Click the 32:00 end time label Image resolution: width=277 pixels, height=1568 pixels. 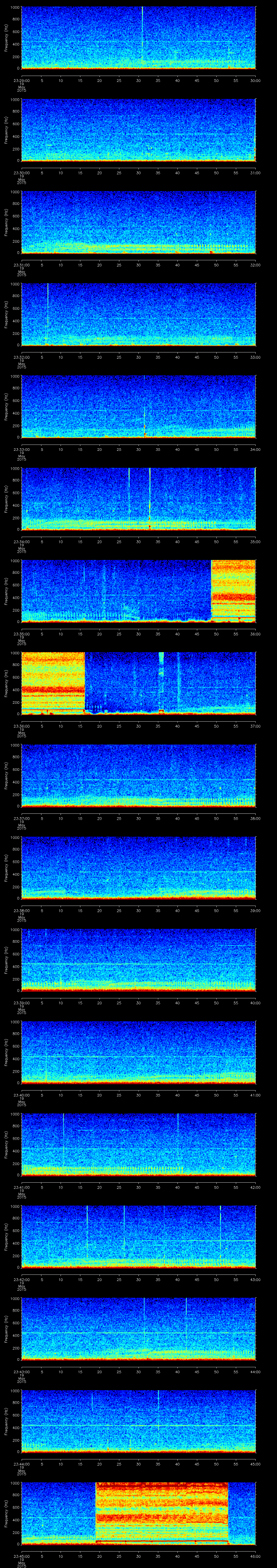(x=256, y=265)
